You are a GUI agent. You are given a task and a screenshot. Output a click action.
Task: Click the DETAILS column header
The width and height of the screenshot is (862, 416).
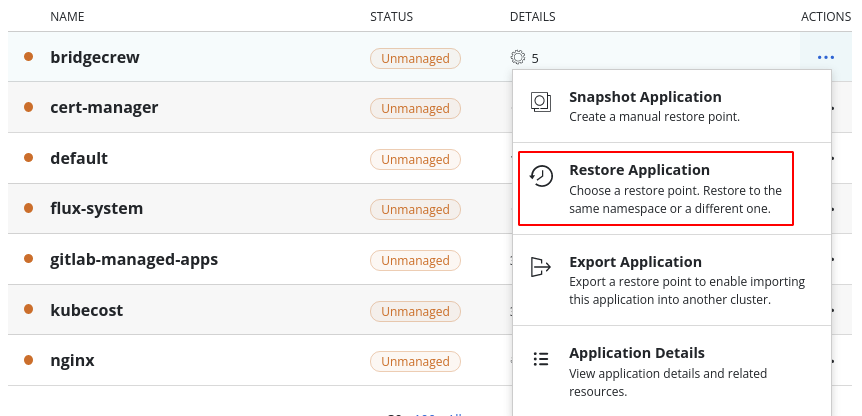(532, 17)
